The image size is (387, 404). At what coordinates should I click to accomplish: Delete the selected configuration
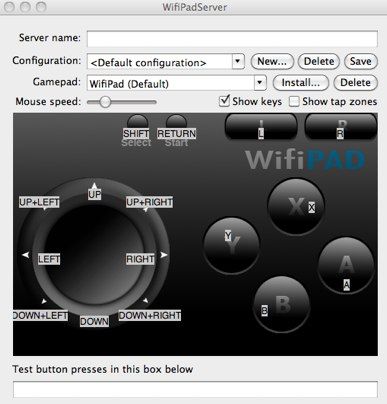click(x=319, y=62)
